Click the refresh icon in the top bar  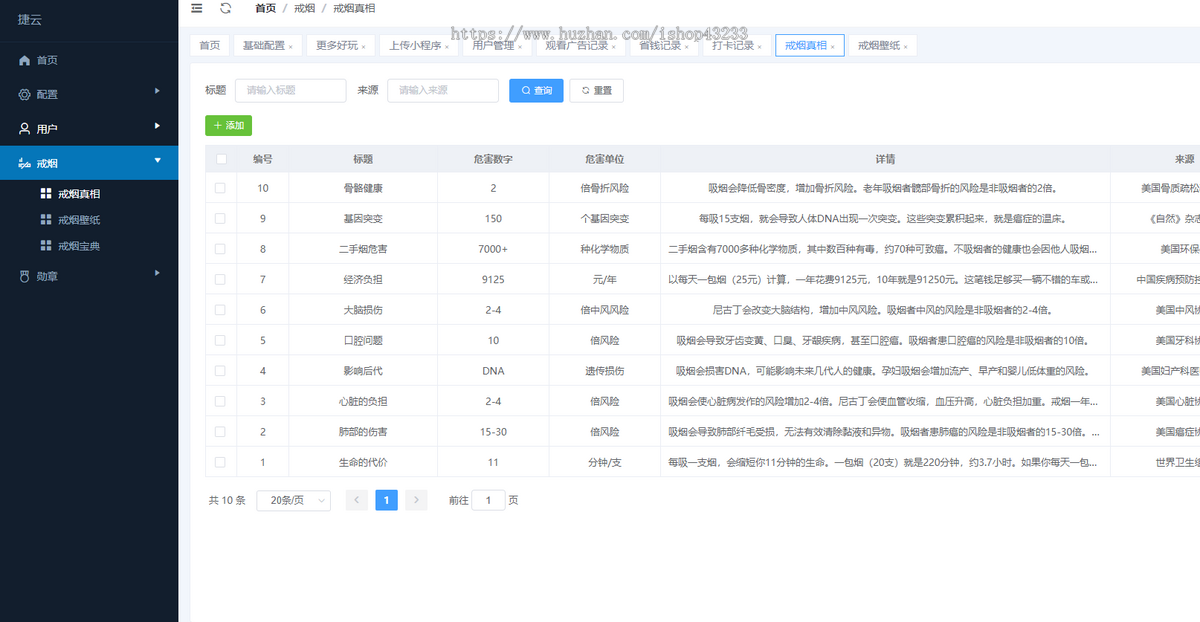coord(226,8)
